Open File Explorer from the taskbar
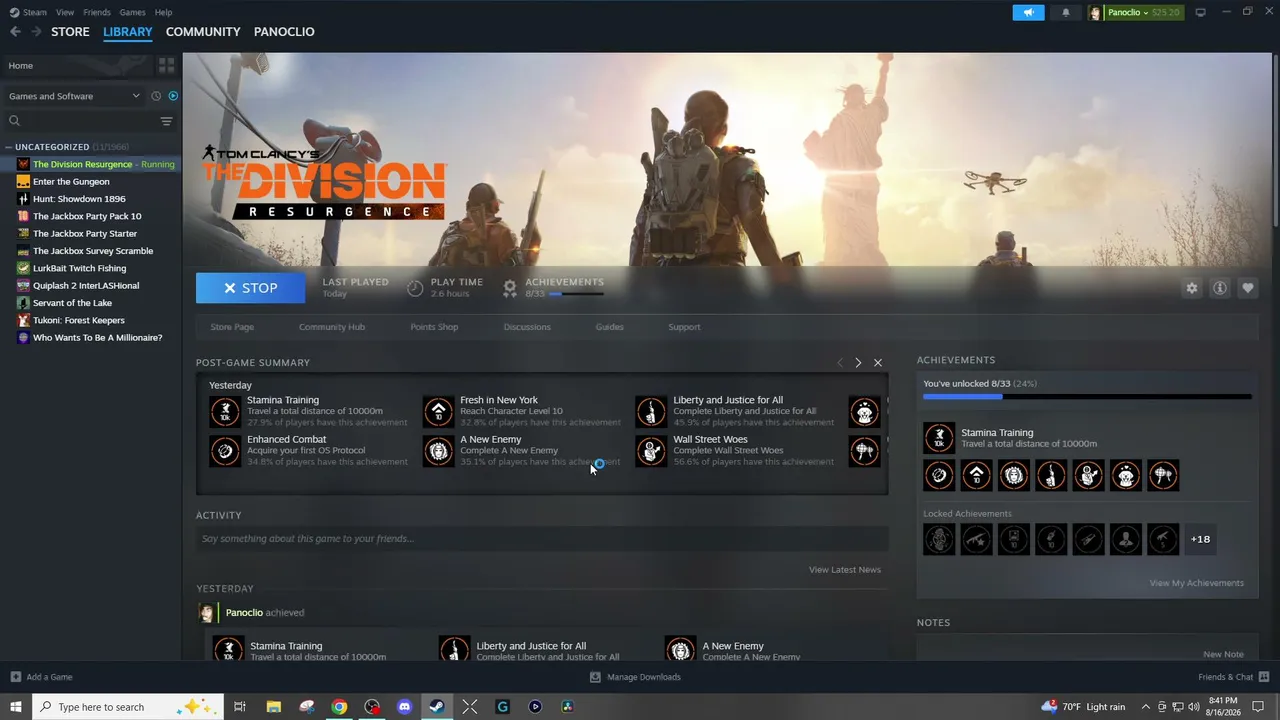The height and width of the screenshot is (720, 1280). click(273, 707)
